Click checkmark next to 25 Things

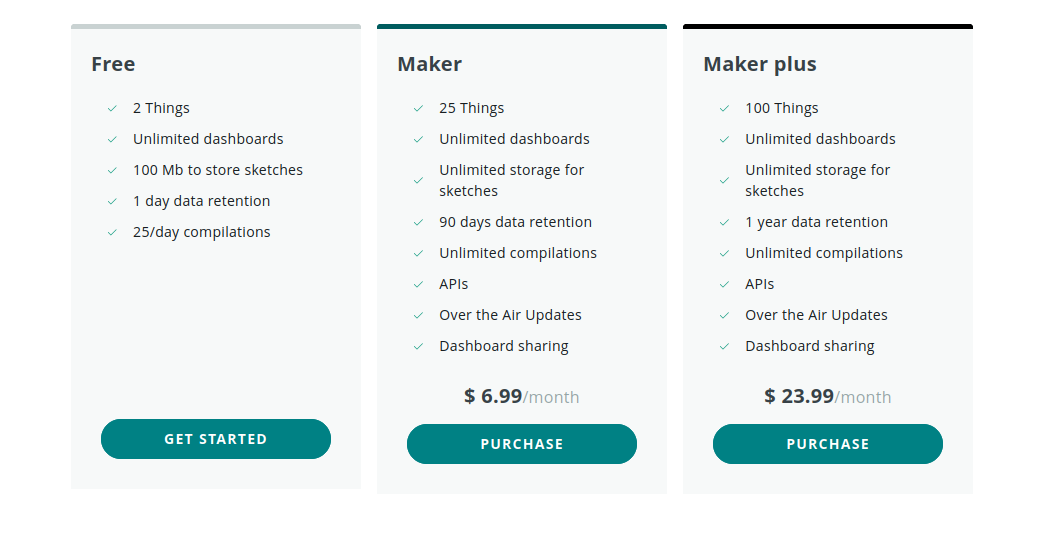click(x=418, y=108)
